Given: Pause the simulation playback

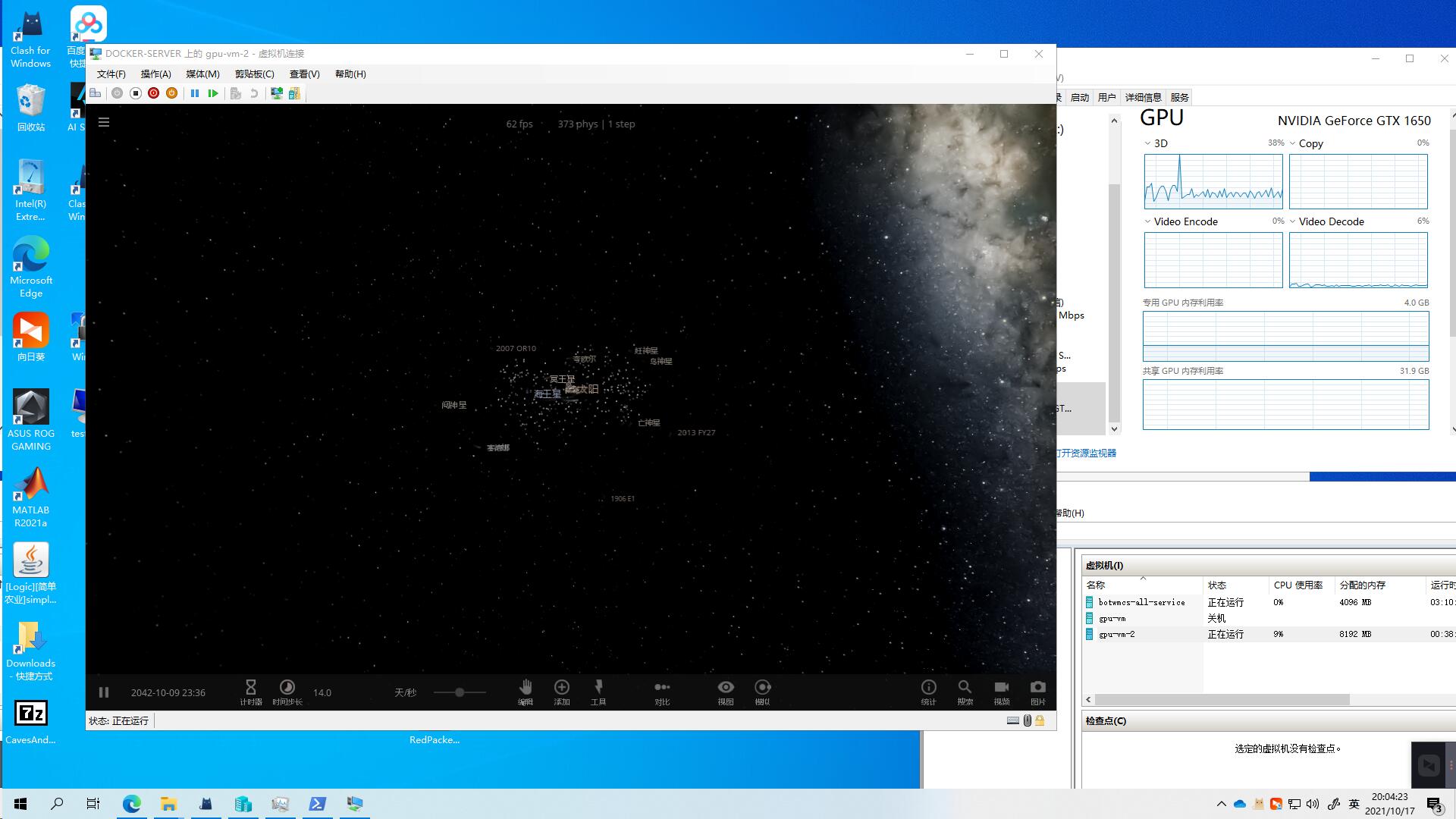Looking at the screenshot, I should [x=104, y=692].
